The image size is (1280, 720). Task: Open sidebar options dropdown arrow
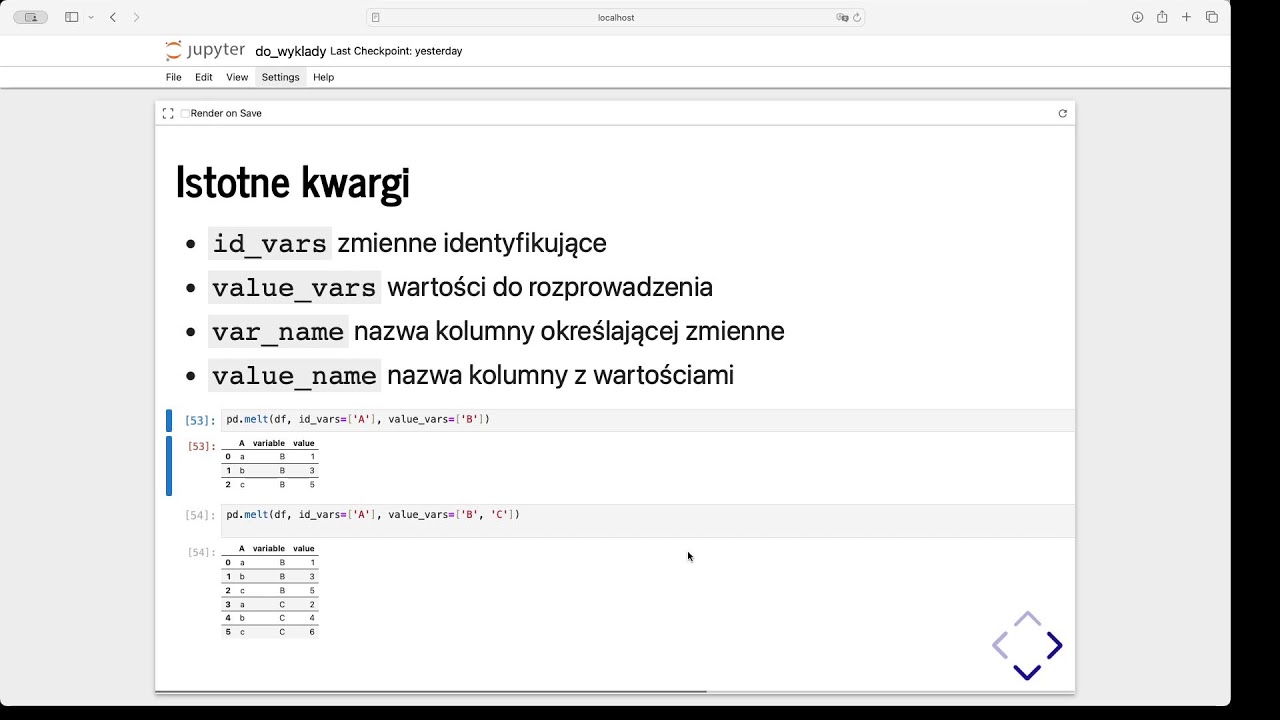coord(91,17)
